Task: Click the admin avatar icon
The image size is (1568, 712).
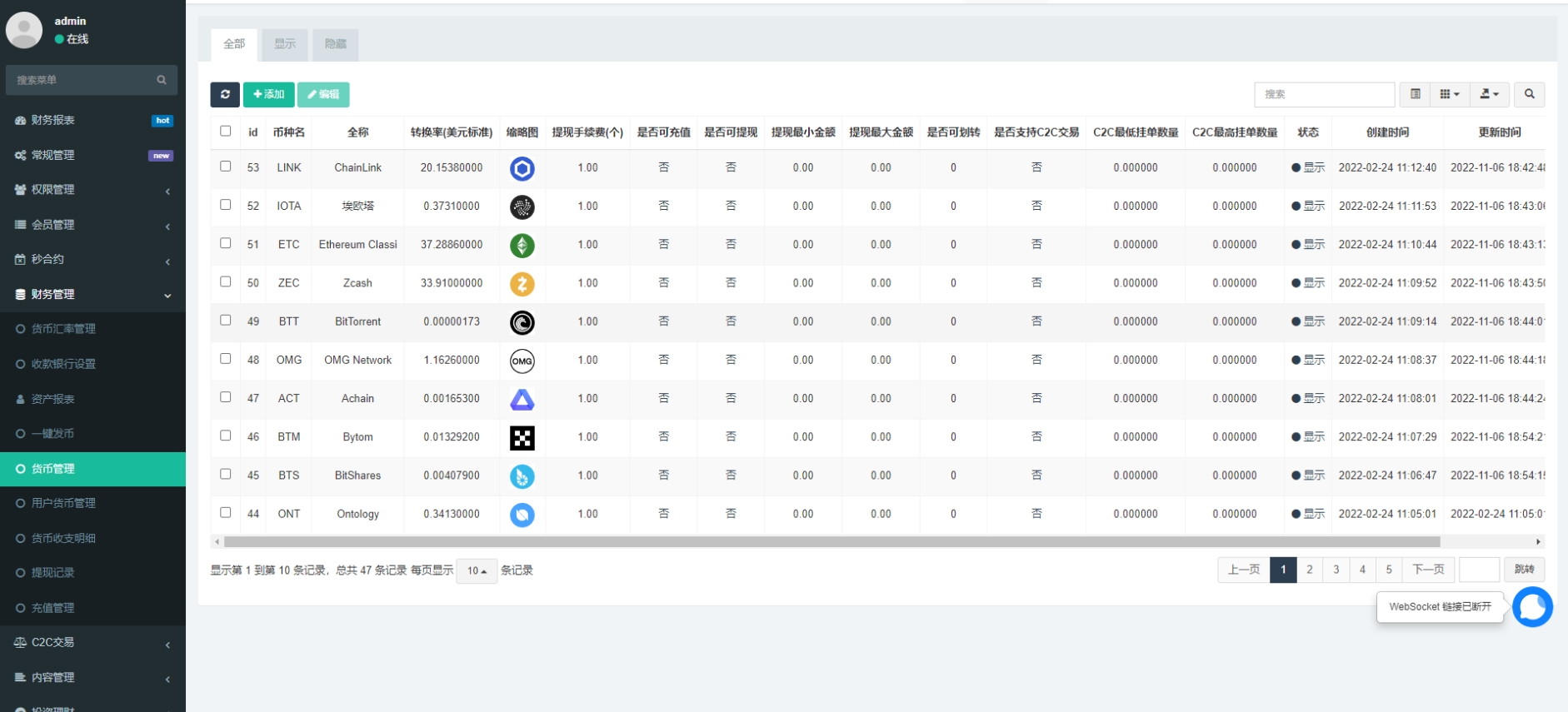Action: (24, 30)
